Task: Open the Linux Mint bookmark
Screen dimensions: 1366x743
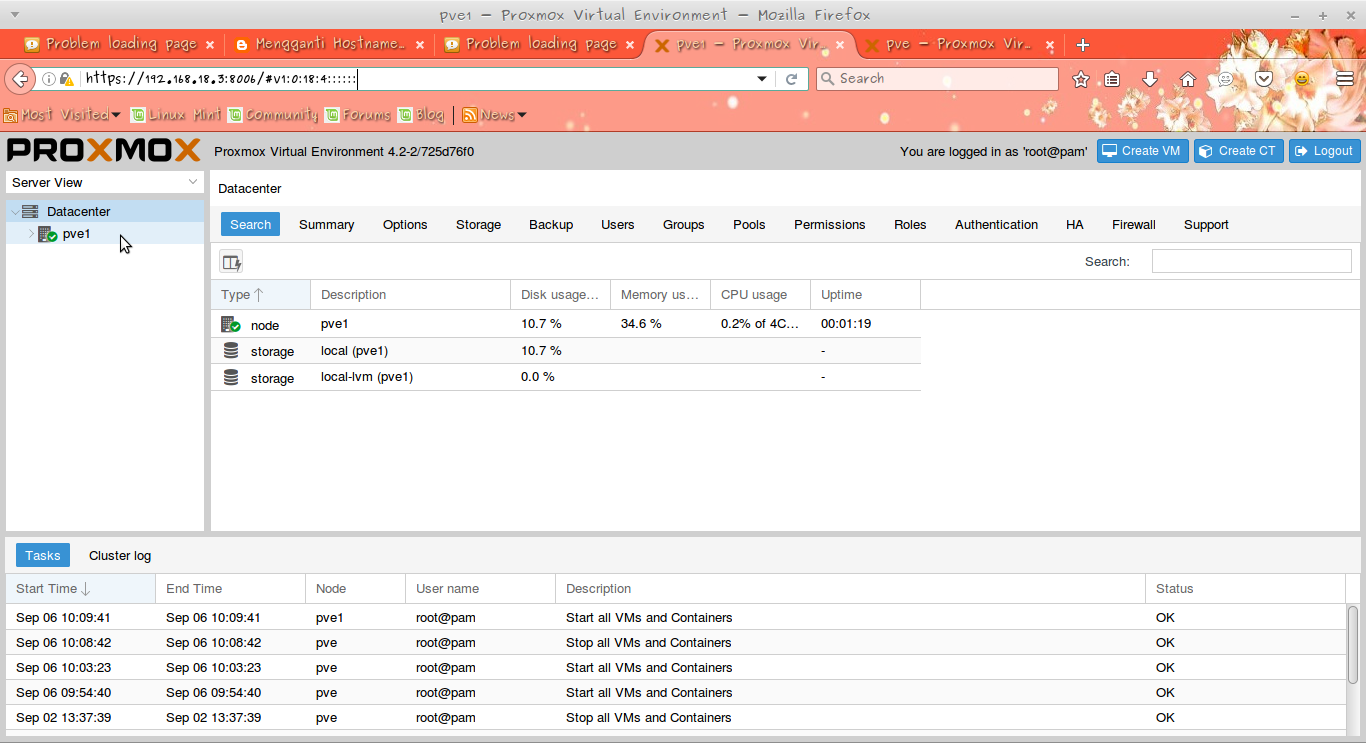Action: coord(176,115)
